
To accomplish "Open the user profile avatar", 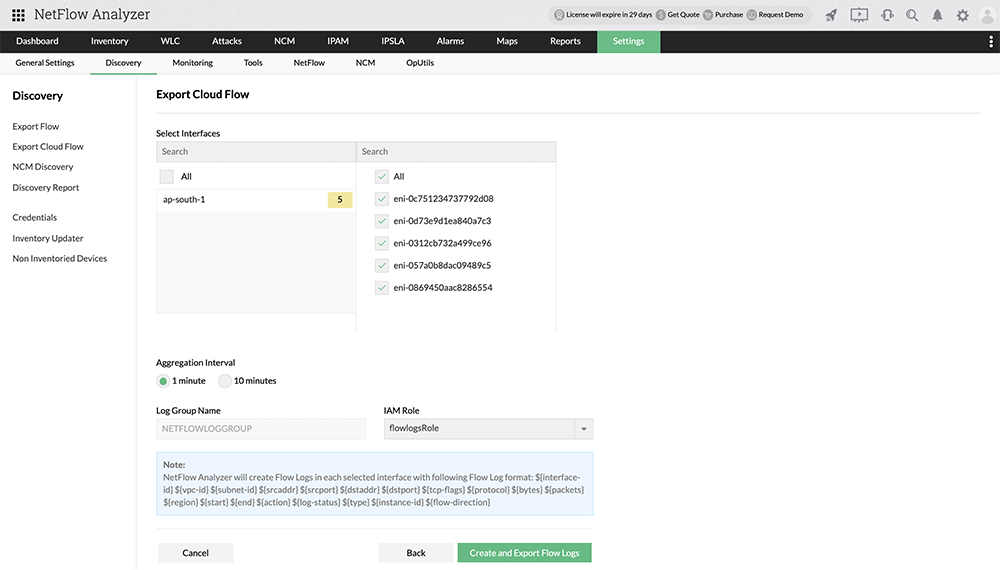I will point(986,15).
